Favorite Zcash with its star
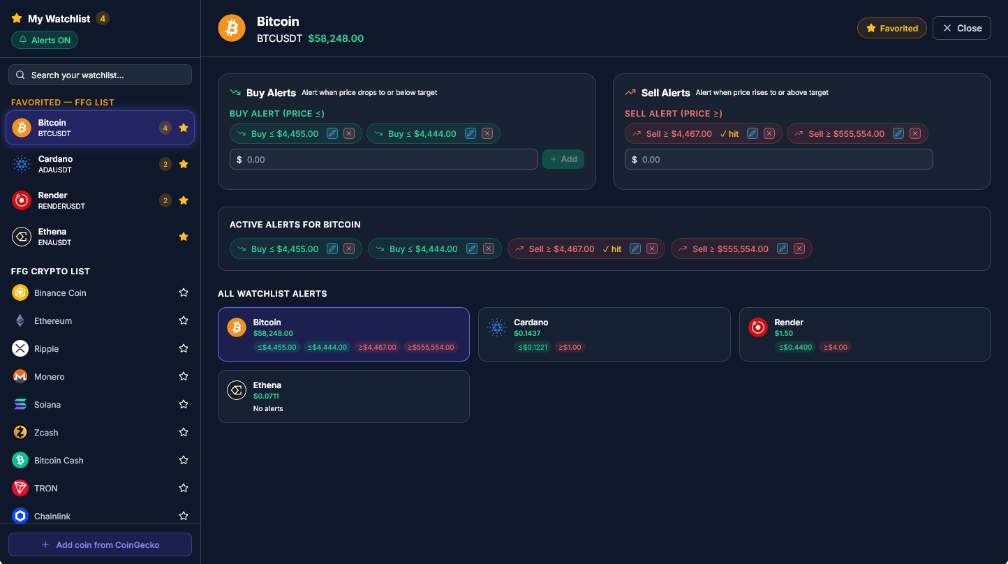 [x=183, y=432]
